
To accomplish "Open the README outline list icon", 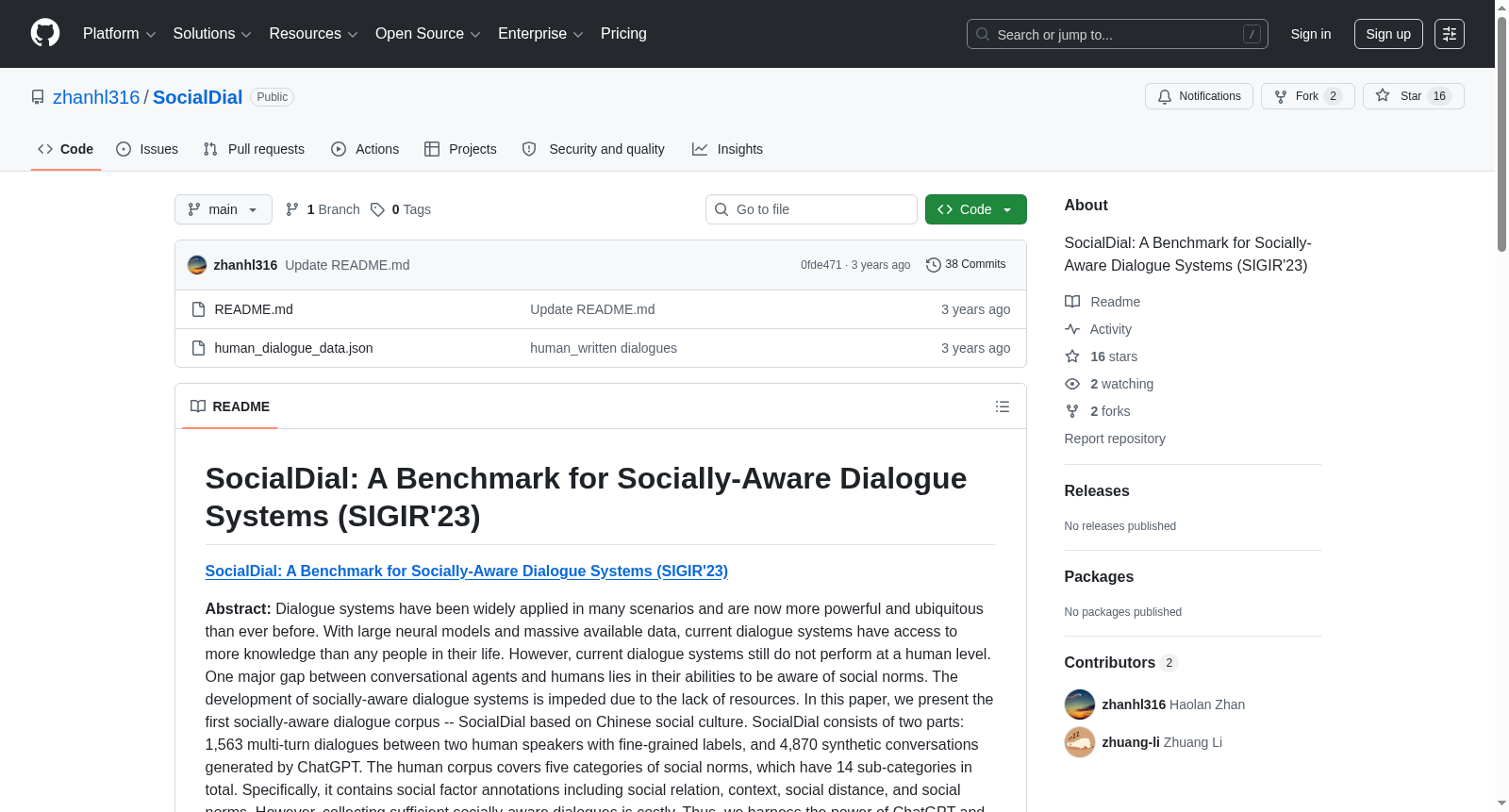I will [1003, 406].
